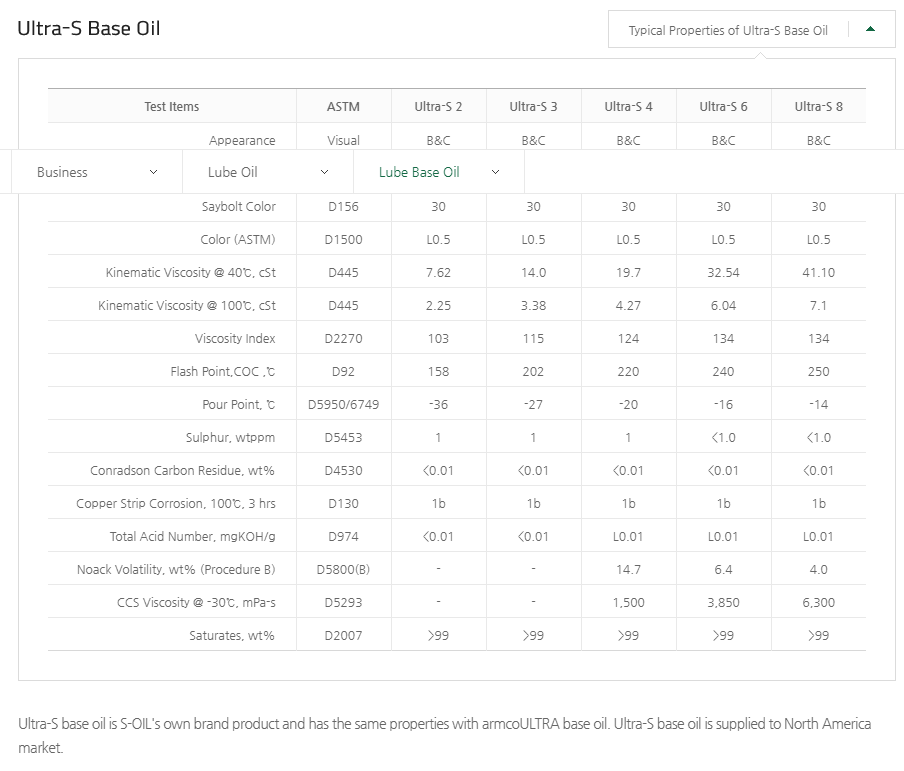Click the Saturates, wt% row label

(232, 635)
